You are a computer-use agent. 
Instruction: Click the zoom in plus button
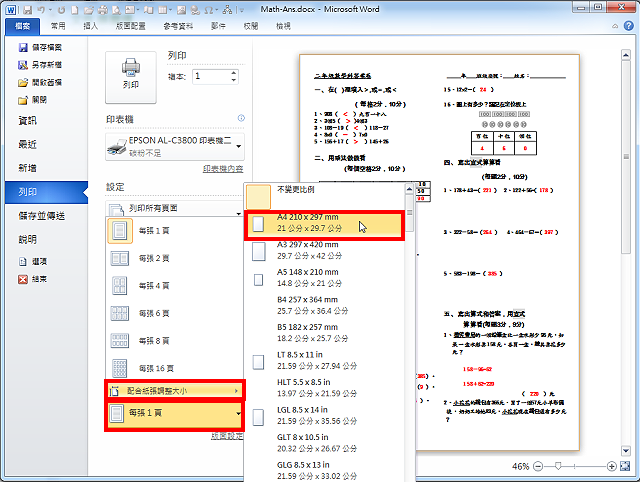point(611,466)
